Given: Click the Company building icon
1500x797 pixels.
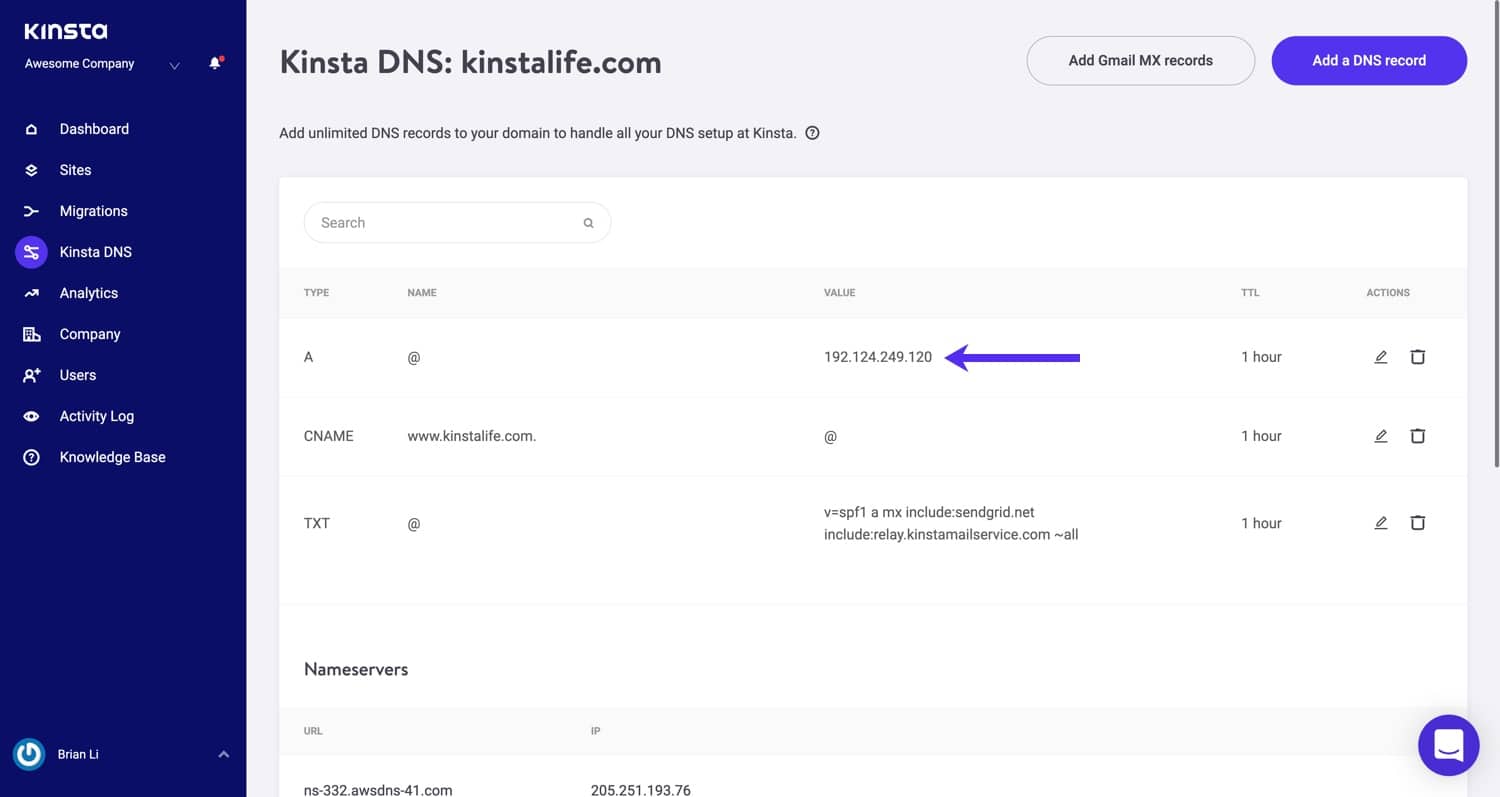Looking at the screenshot, I should [x=31, y=334].
